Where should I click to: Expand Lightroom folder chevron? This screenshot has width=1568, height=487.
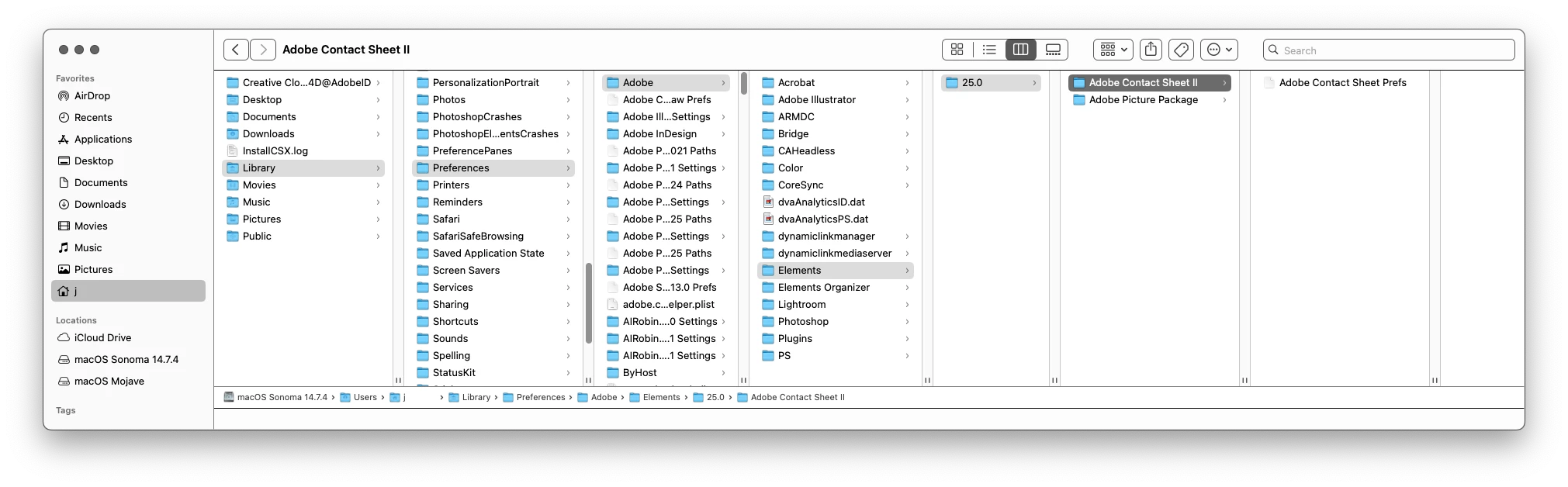tap(907, 305)
